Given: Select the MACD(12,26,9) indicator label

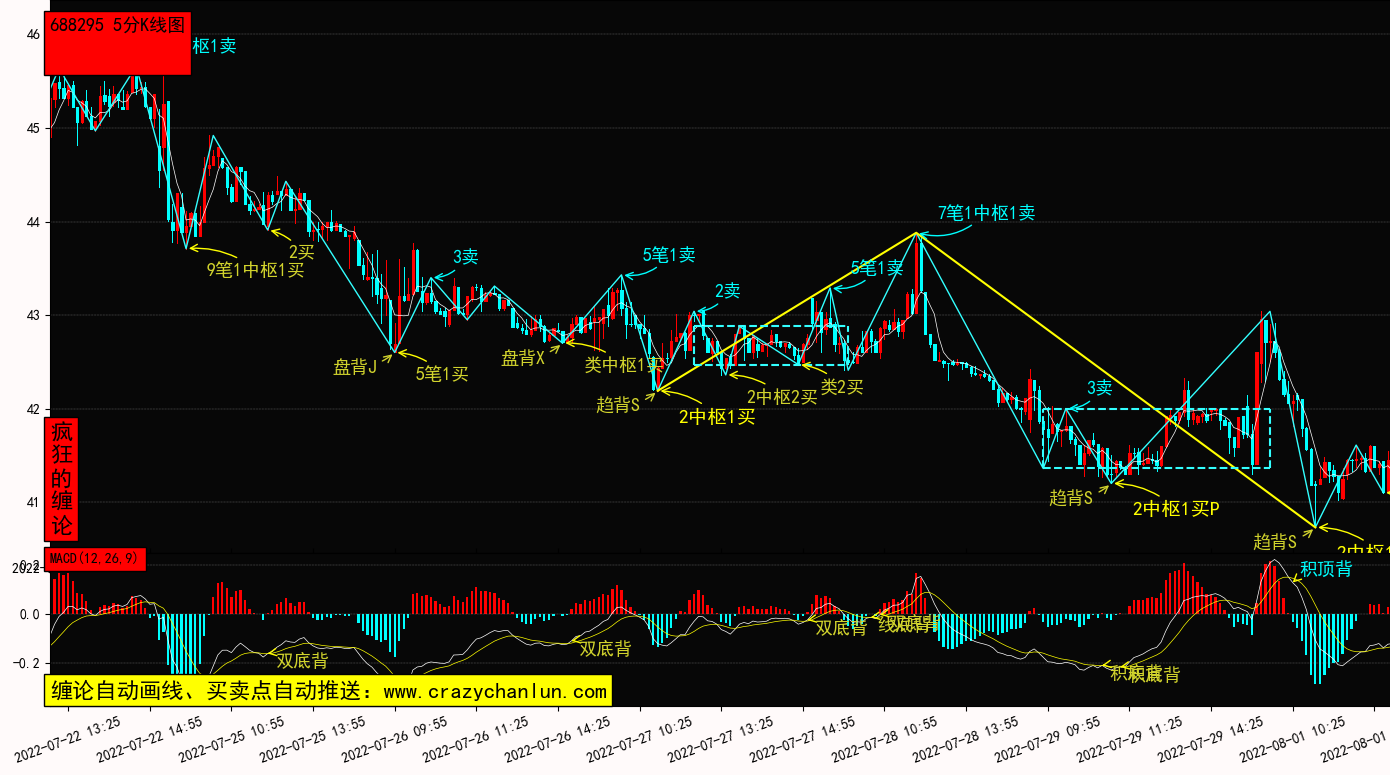Looking at the screenshot, I should click(x=96, y=558).
